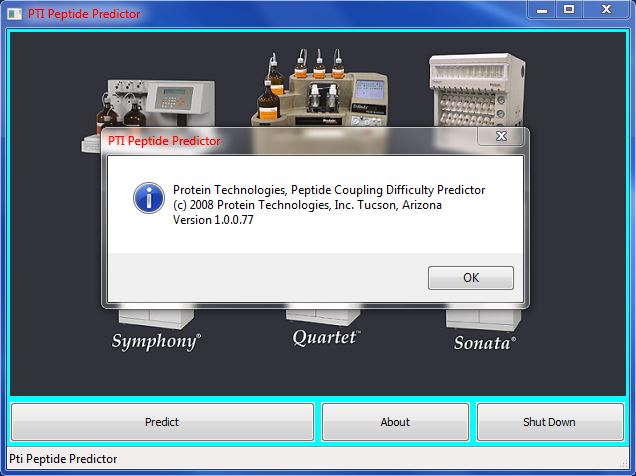636x476 pixels.
Task: Click the blue information icon in dialog
Action: (x=149, y=198)
